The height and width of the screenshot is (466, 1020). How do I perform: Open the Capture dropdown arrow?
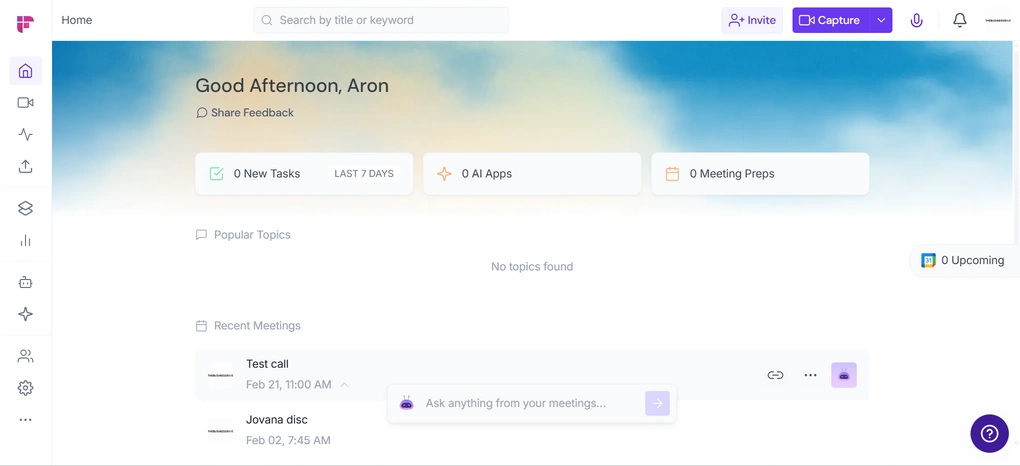[881, 20]
